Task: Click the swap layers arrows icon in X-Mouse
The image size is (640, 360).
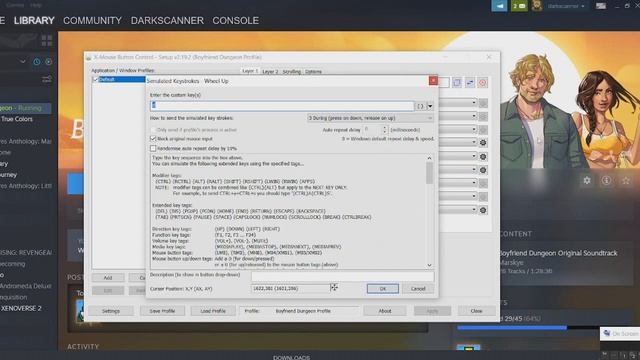Action: click(x=470, y=83)
